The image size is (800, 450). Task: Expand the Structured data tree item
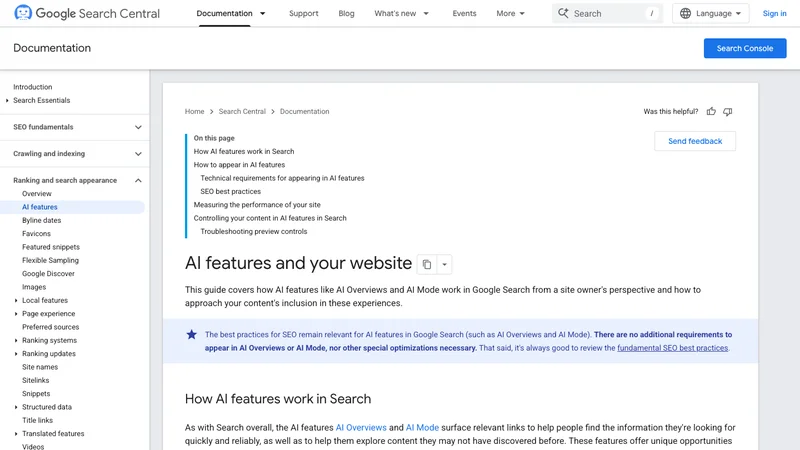[x=16, y=407]
